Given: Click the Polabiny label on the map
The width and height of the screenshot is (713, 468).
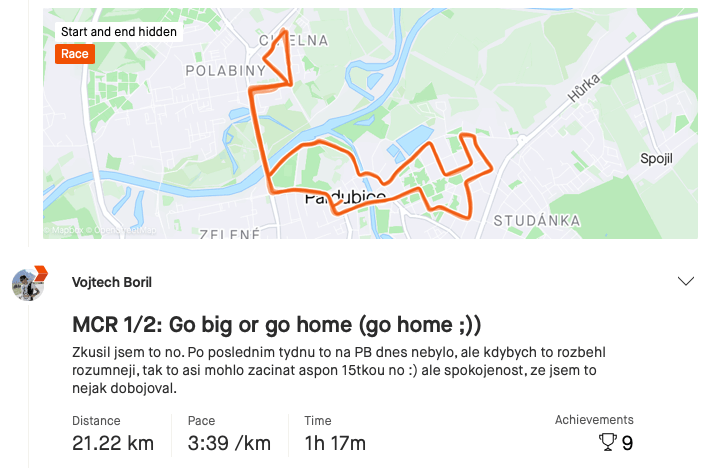Looking at the screenshot, I should [222, 71].
